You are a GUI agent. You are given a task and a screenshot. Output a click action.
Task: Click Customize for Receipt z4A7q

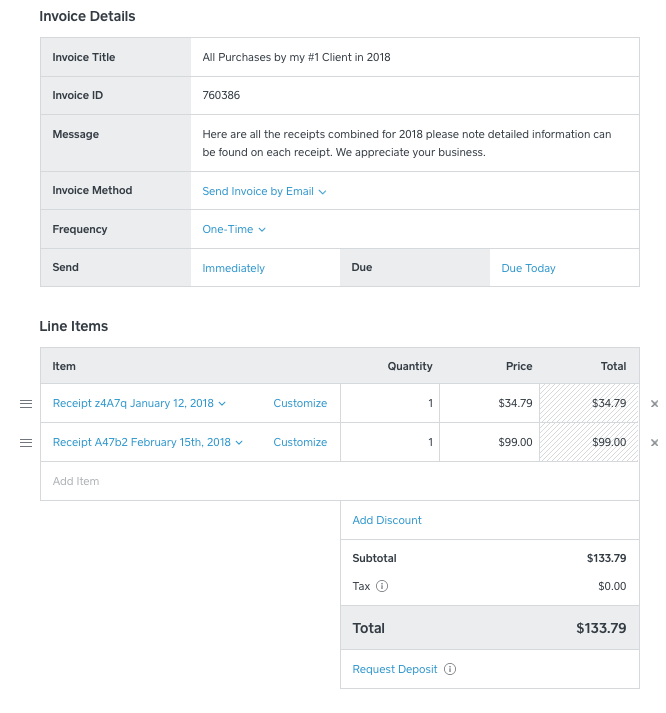click(300, 403)
